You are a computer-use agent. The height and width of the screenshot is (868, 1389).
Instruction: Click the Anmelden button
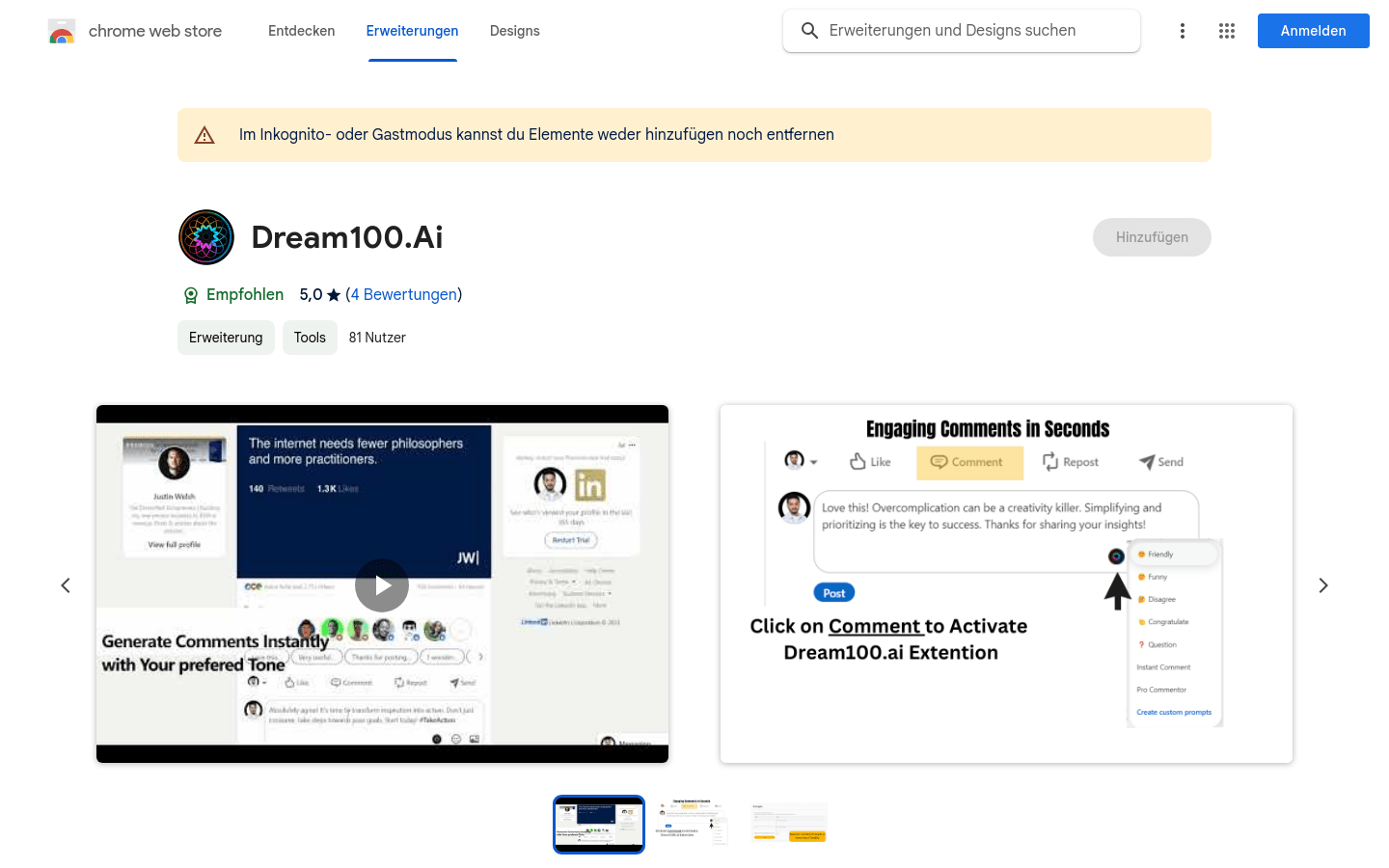coord(1314,31)
